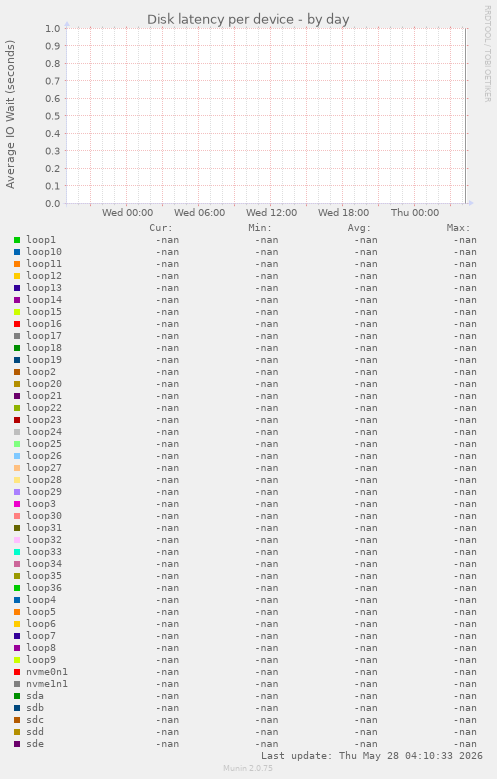The height and width of the screenshot is (779, 497).
Task: Select the legend label loop17
Action: 44,336
